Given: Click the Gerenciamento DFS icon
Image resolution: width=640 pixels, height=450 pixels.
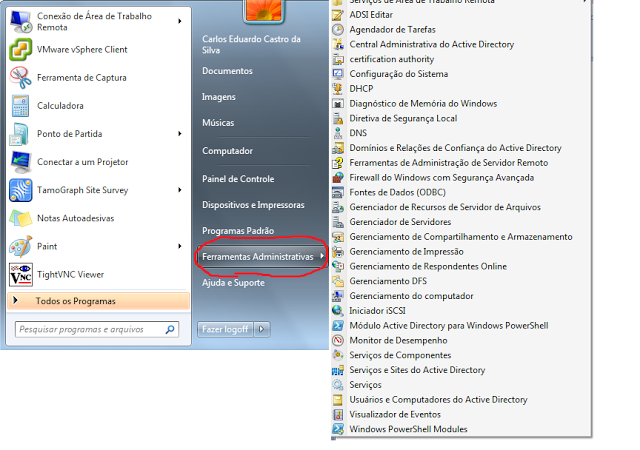Looking at the screenshot, I should click(338, 281).
